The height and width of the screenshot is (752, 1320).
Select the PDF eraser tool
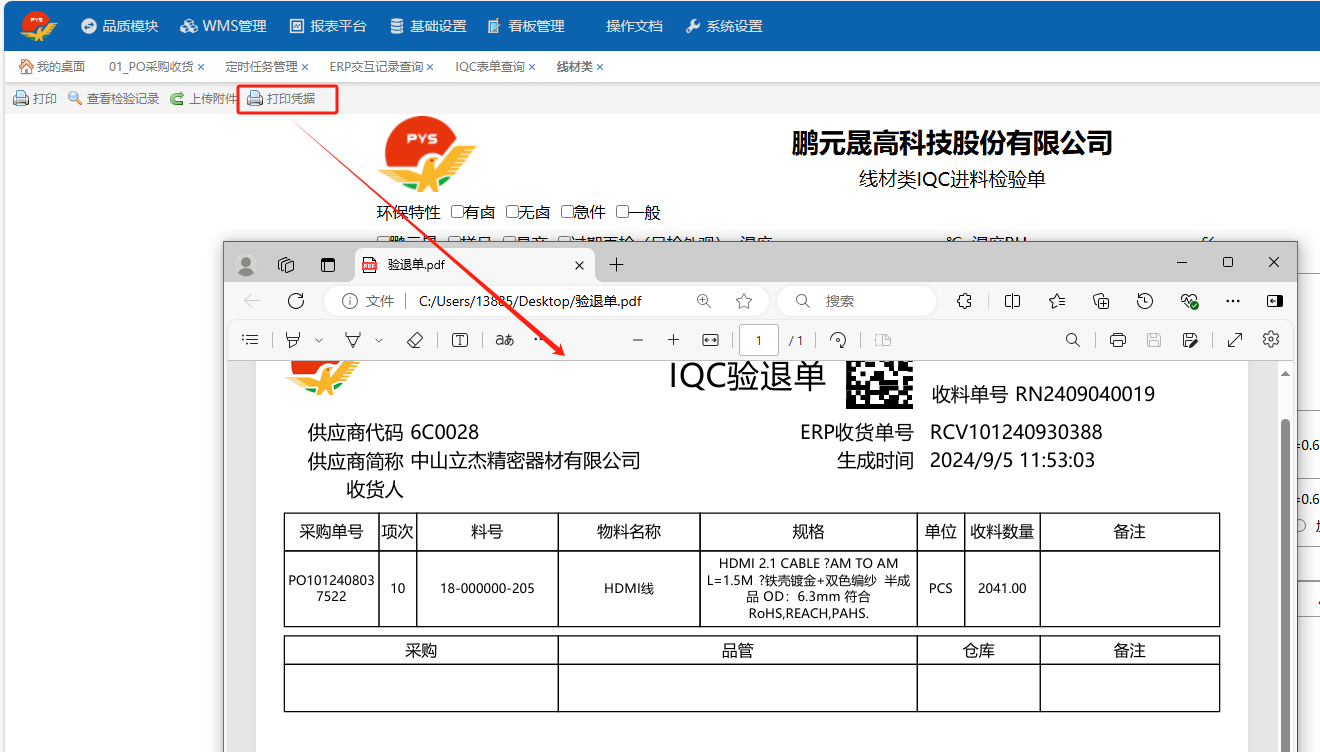click(416, 340)
